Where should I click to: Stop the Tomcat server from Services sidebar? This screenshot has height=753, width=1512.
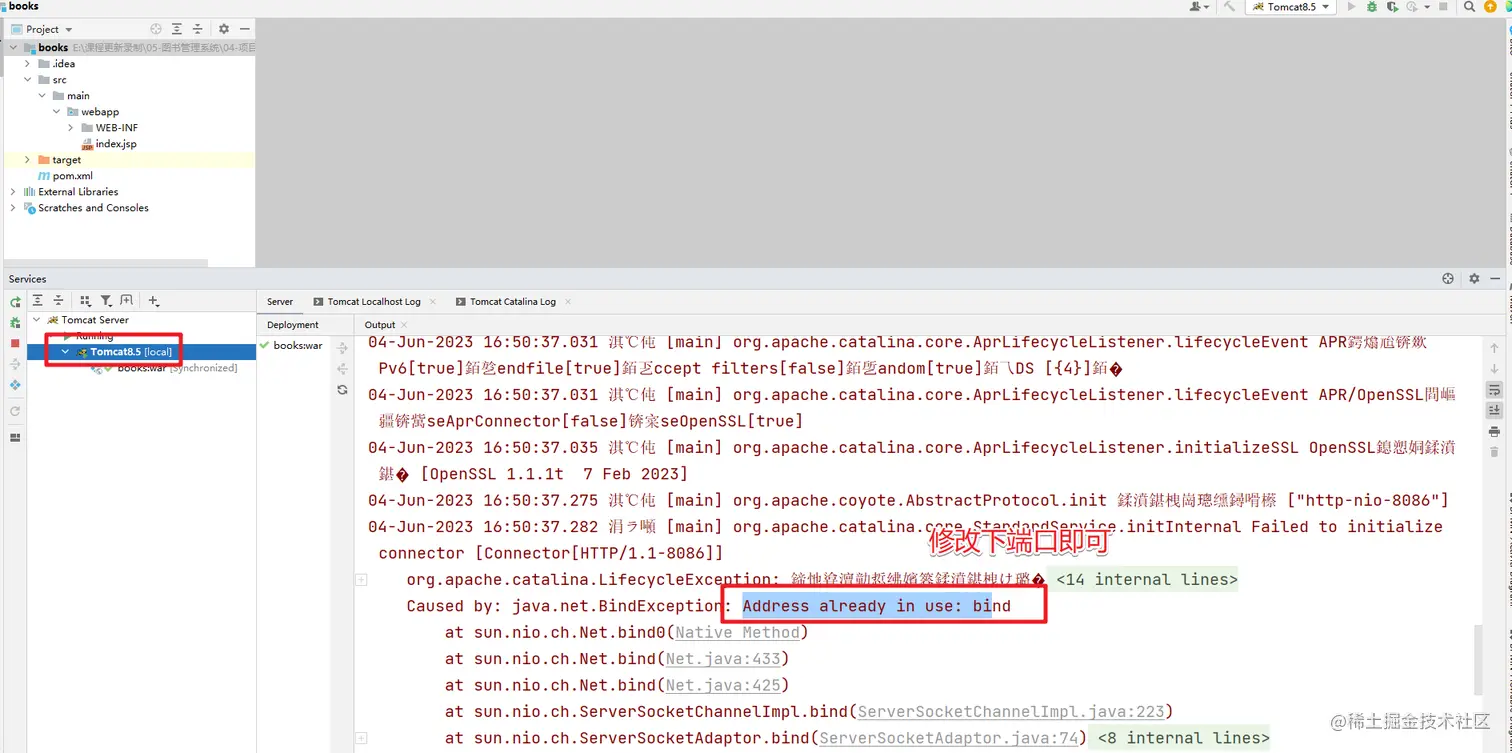pyautogui.click(x=15, y=343)
